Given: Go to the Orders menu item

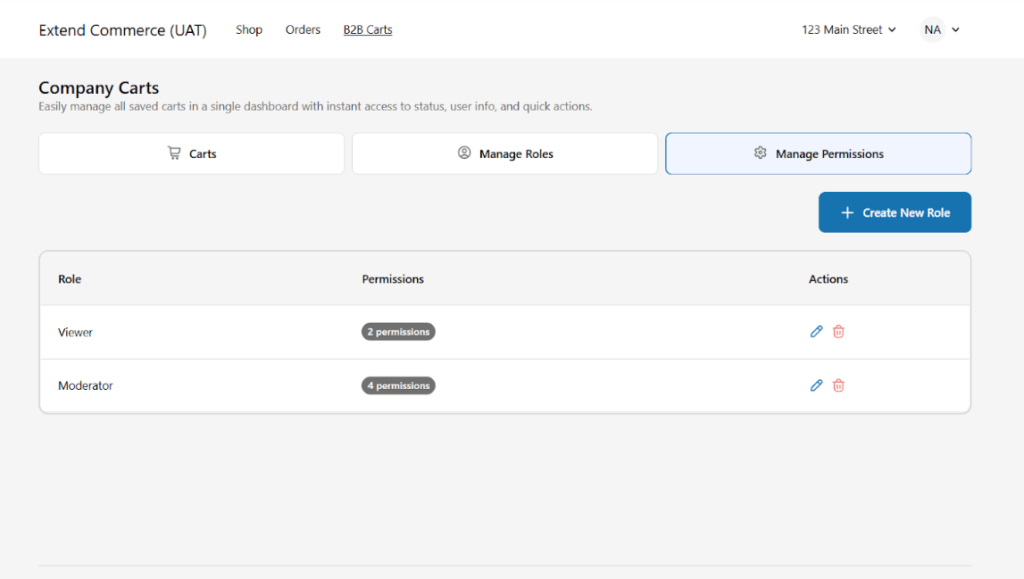Looking at the screenshot, I should tap(303, 29).
